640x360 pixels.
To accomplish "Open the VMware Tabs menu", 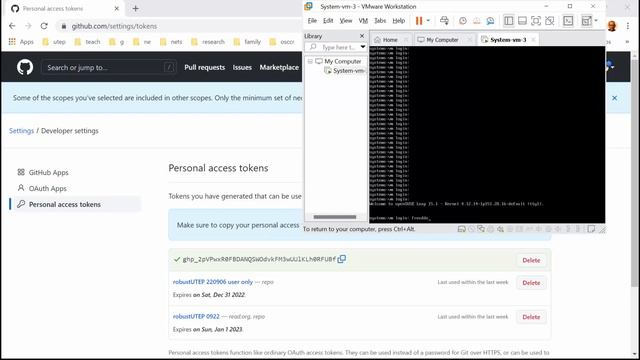I will point(380,20).
